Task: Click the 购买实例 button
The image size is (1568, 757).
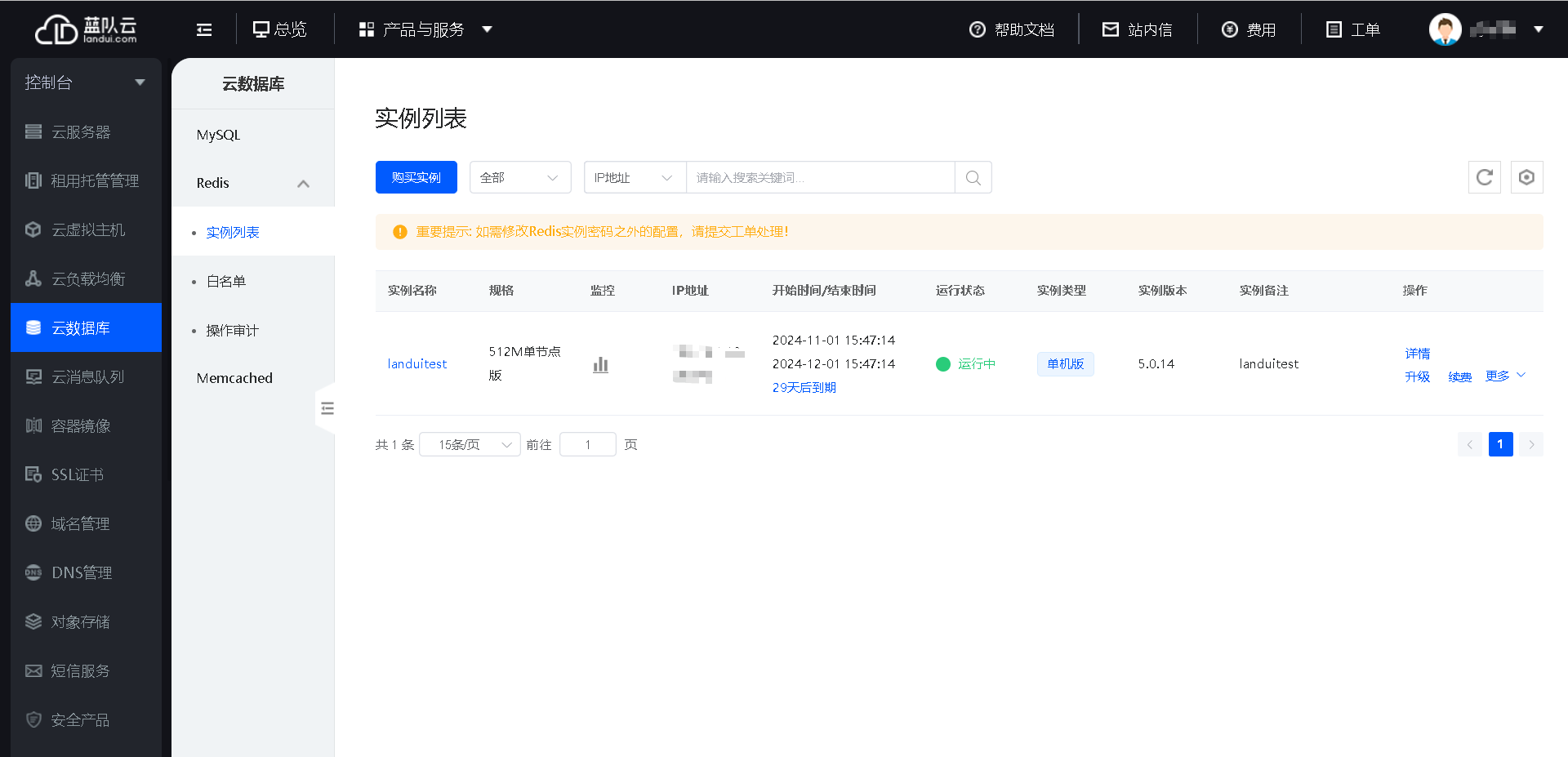Action: 416,177
